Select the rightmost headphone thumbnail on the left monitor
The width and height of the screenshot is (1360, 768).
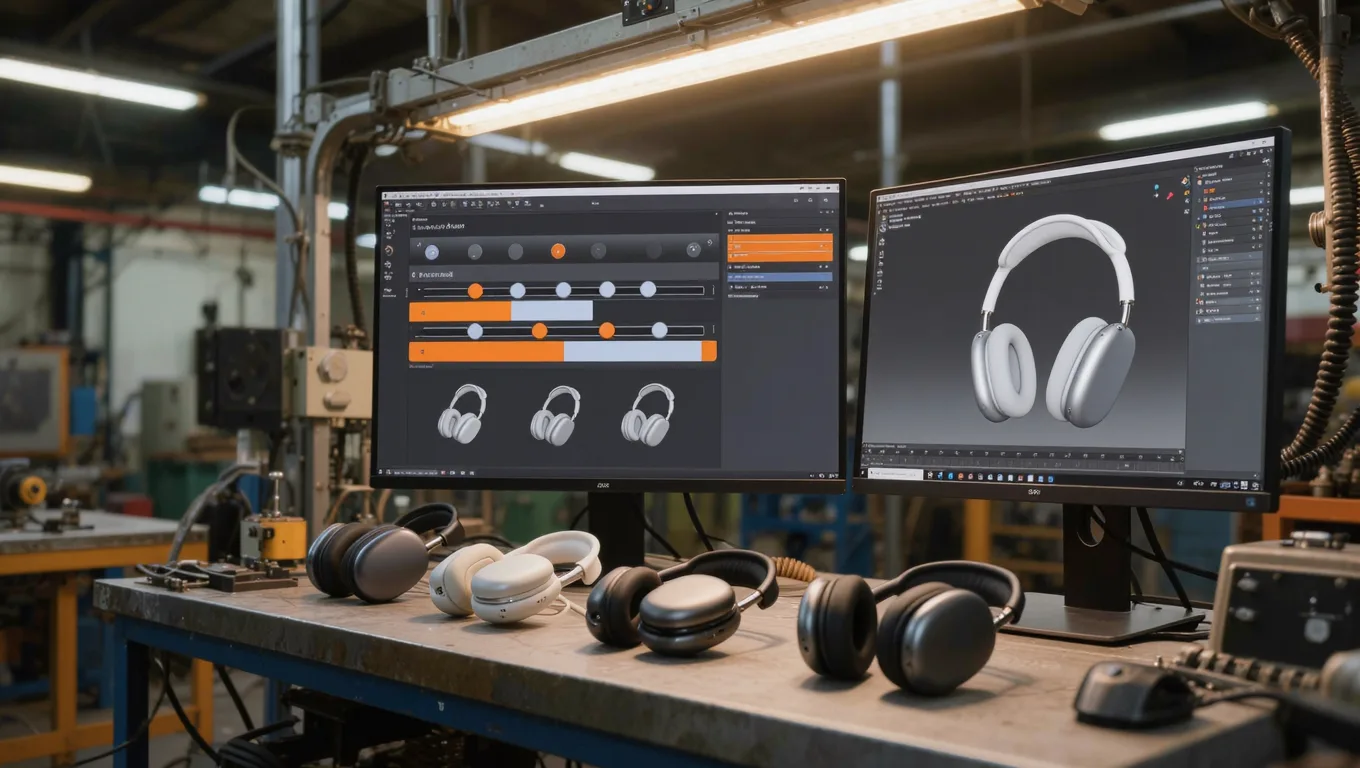pos(647,413)
